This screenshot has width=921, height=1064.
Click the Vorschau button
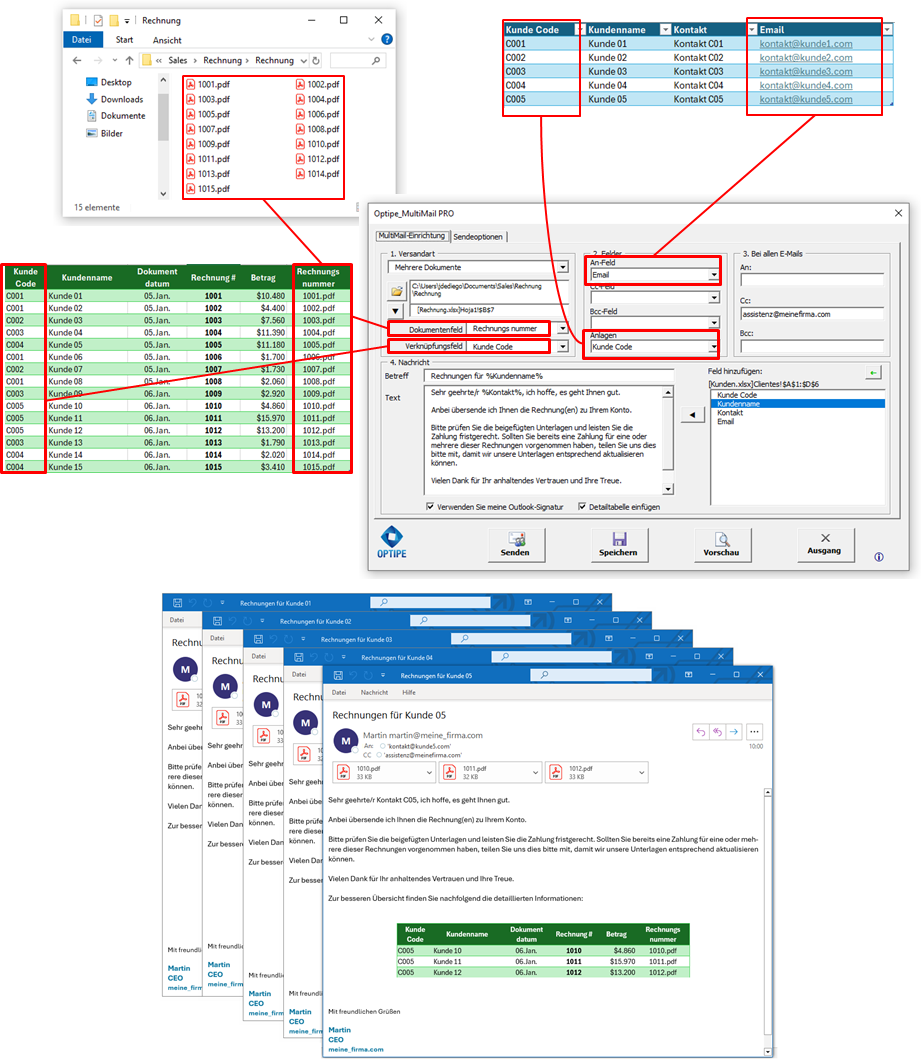point(721,543)
